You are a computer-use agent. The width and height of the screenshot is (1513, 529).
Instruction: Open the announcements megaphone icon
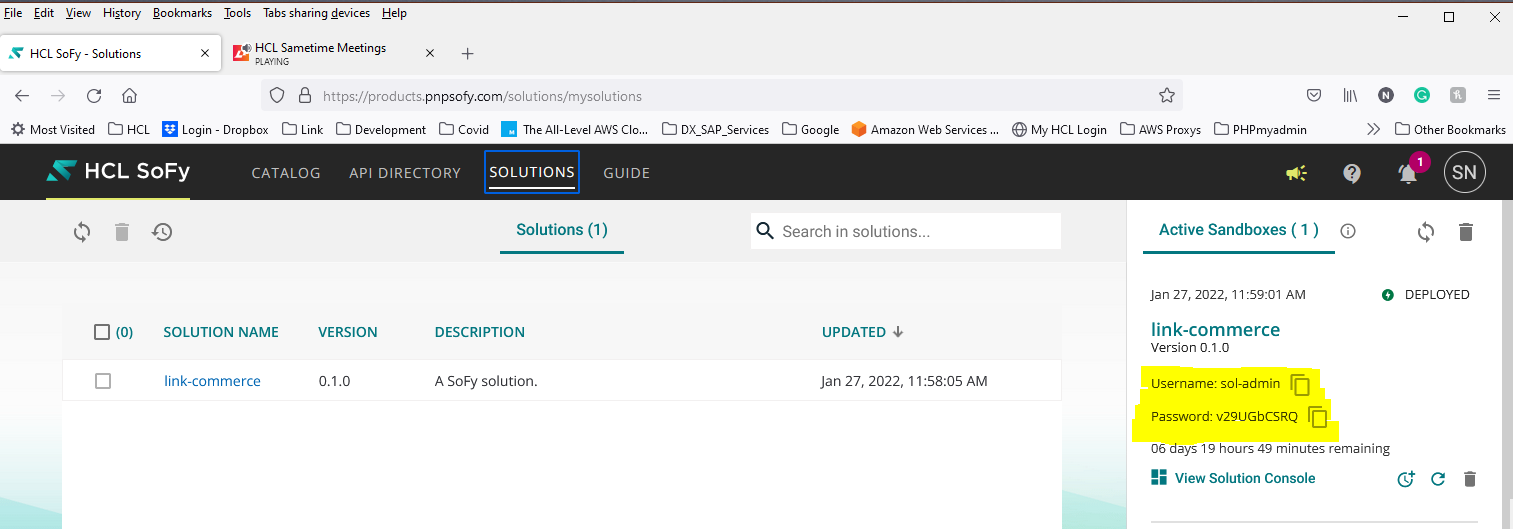tap(1296, 173)
